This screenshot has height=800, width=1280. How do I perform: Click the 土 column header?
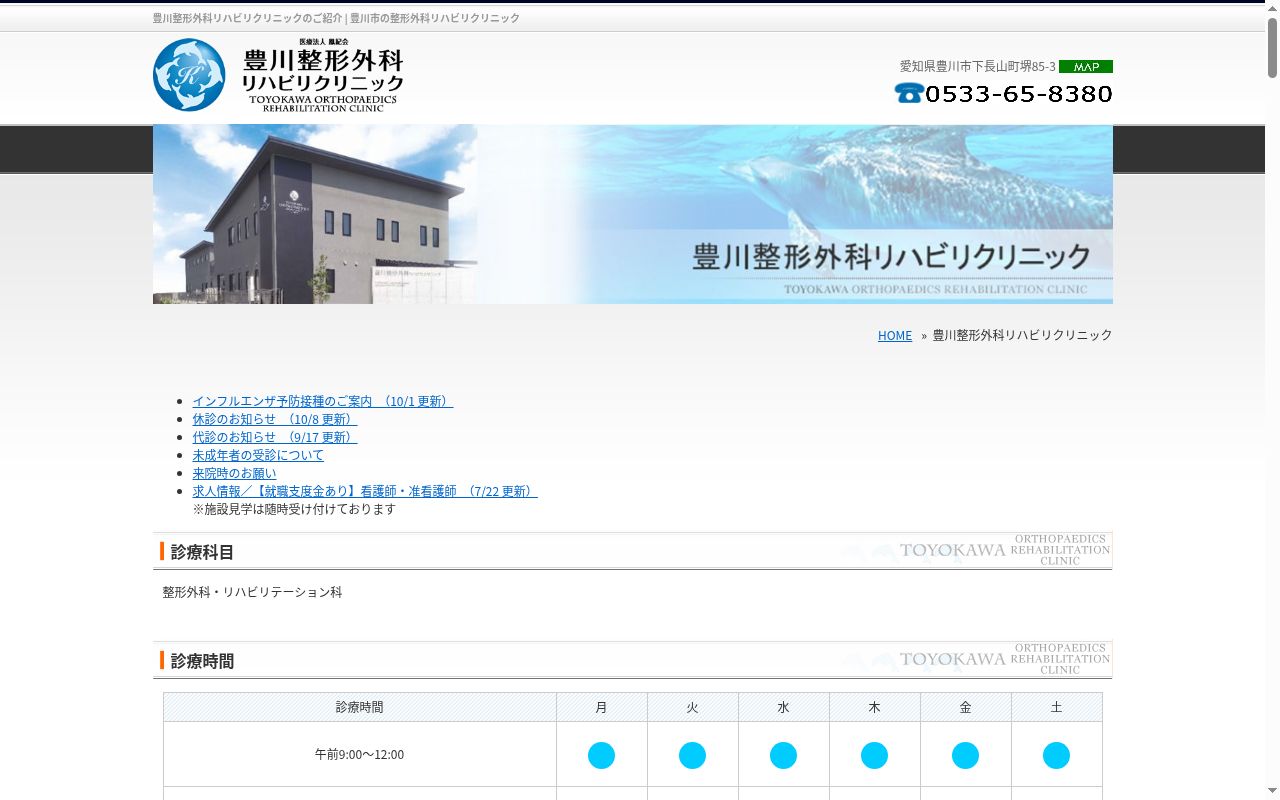pyautogui.click(x=1056, y=707)
